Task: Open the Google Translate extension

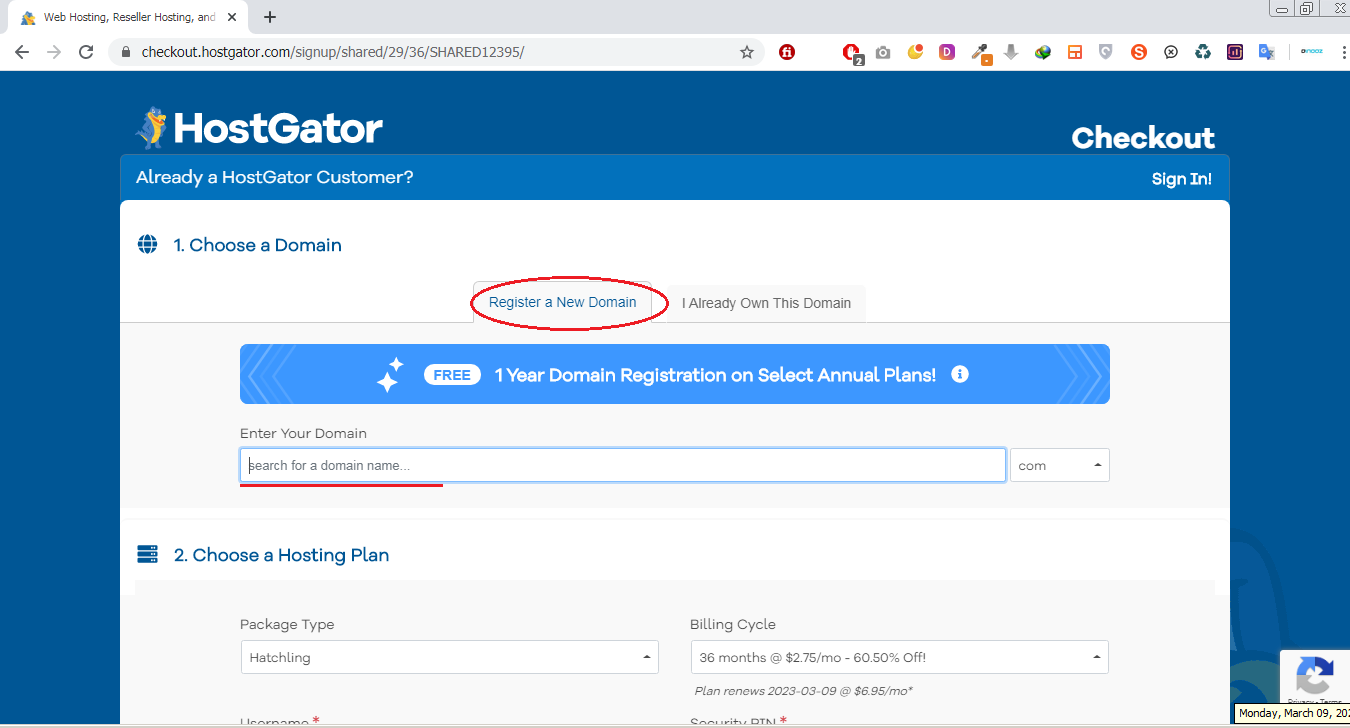Action: click(1266, 52)
